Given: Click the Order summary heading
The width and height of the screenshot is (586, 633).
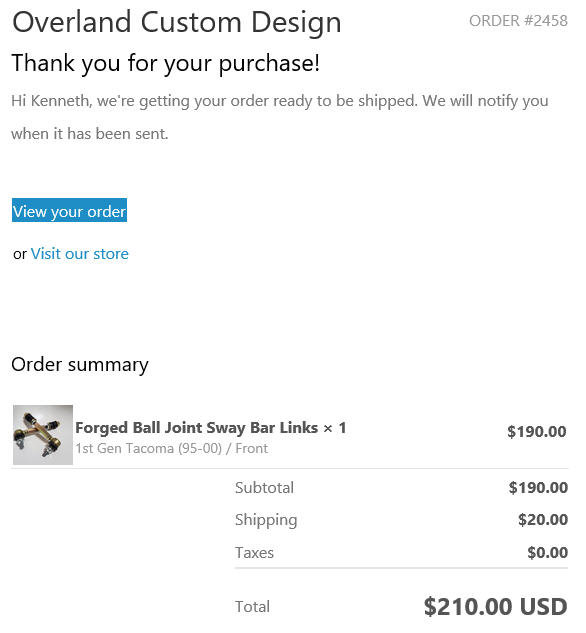Looking at the screenshot, I should click(x=80, y=365).
